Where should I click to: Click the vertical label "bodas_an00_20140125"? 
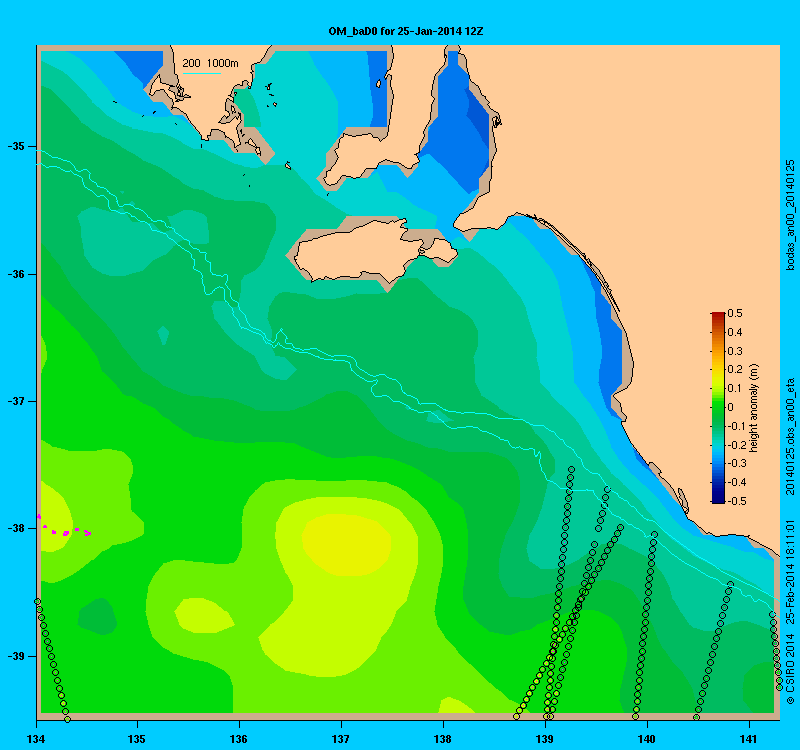tap(790, 215)
